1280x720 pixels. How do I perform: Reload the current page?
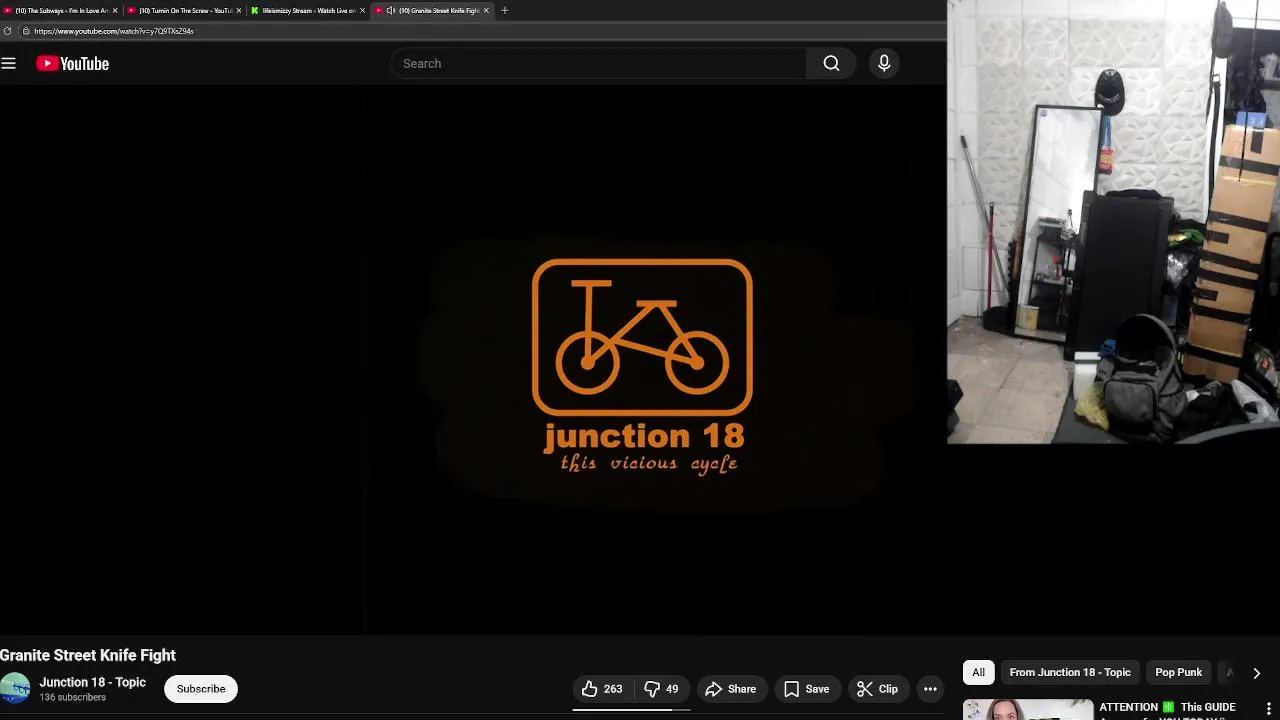point(7,31)
